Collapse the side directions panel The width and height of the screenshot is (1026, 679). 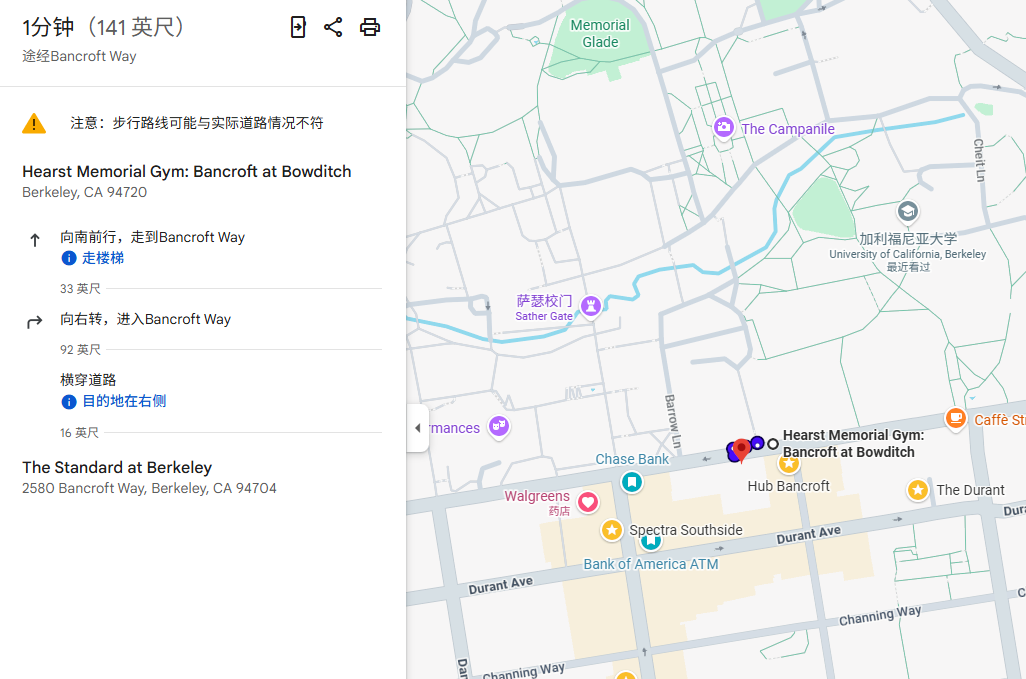418,428
